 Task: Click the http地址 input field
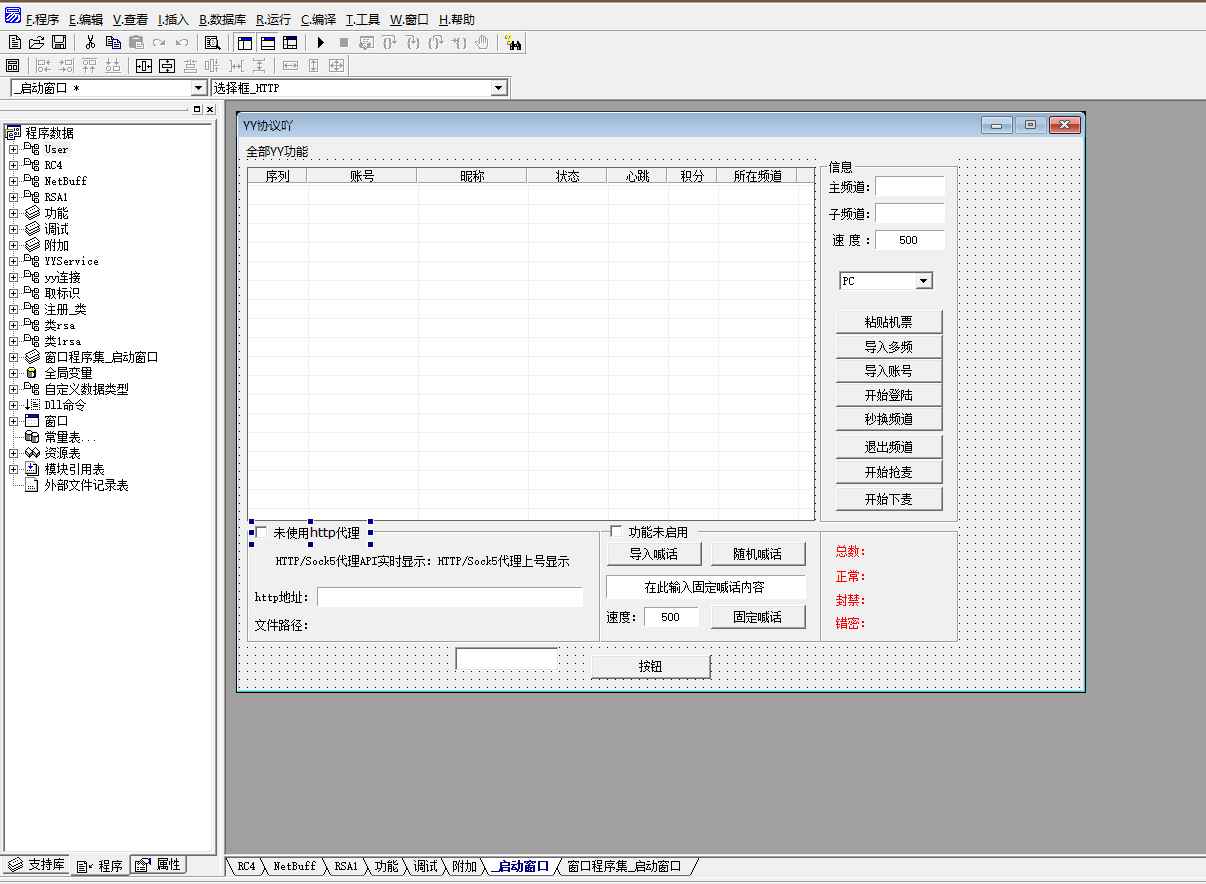pyautogui.click(x=450, y=597)
